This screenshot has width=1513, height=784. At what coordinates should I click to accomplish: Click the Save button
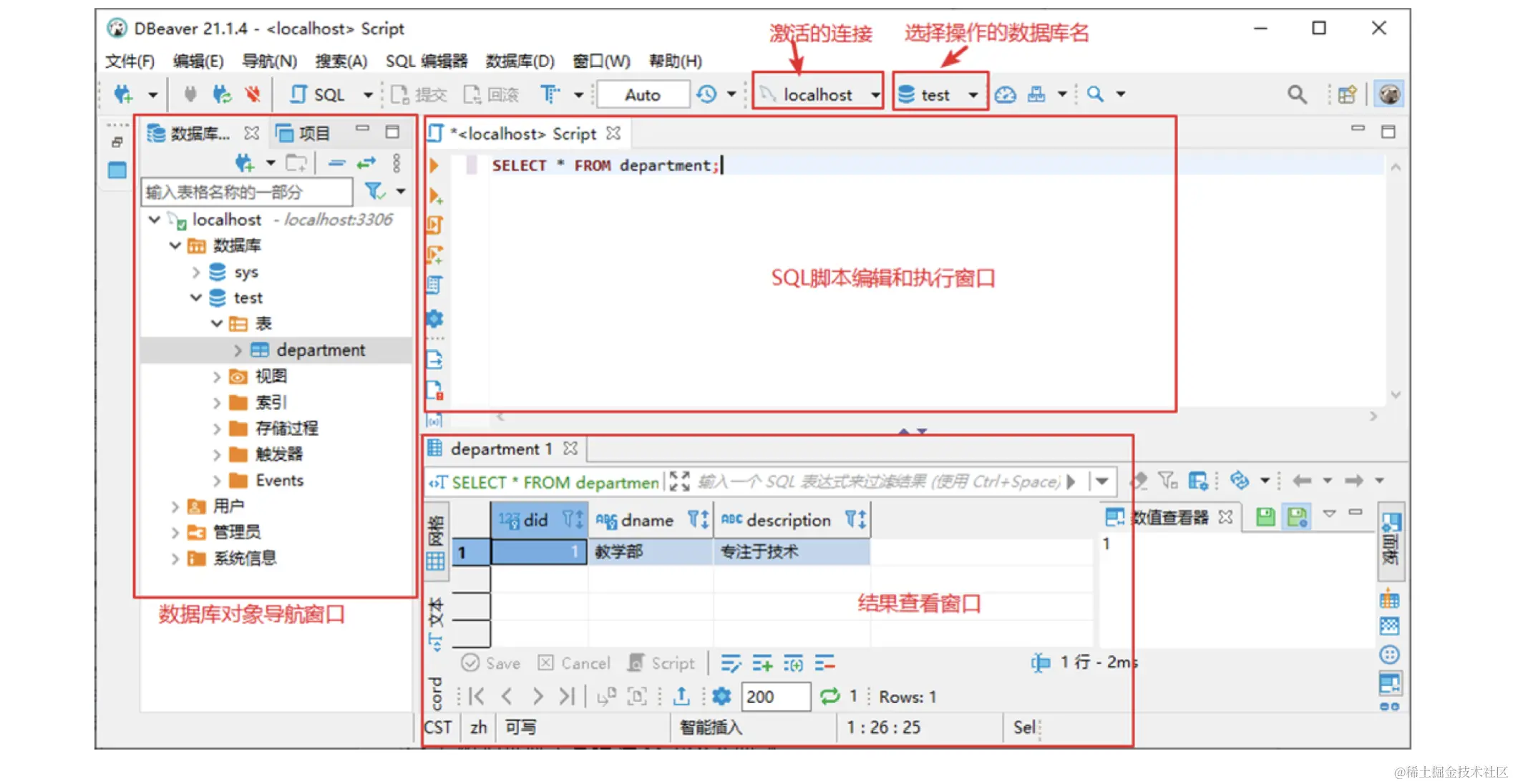click(x=491, y=663)
